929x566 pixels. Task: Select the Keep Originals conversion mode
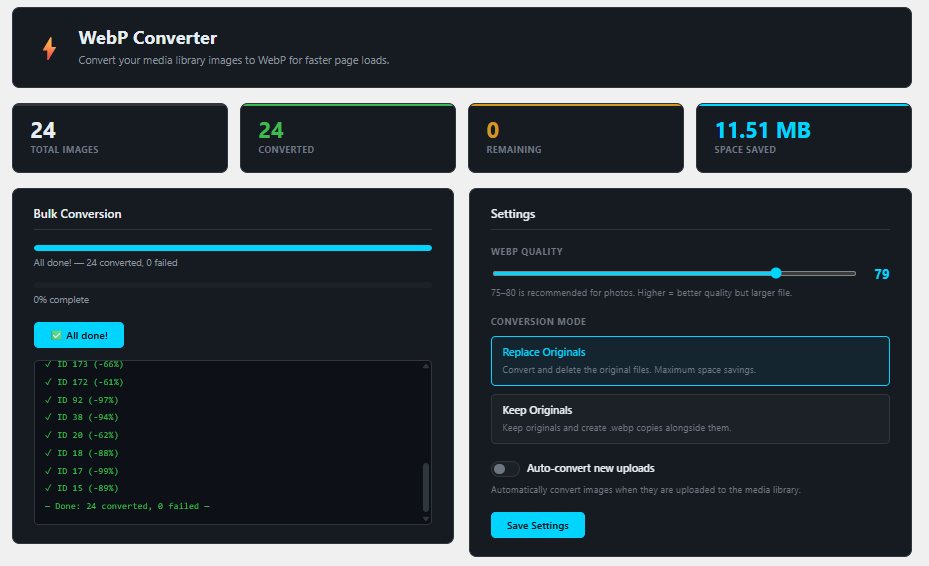tap(690, 419)
